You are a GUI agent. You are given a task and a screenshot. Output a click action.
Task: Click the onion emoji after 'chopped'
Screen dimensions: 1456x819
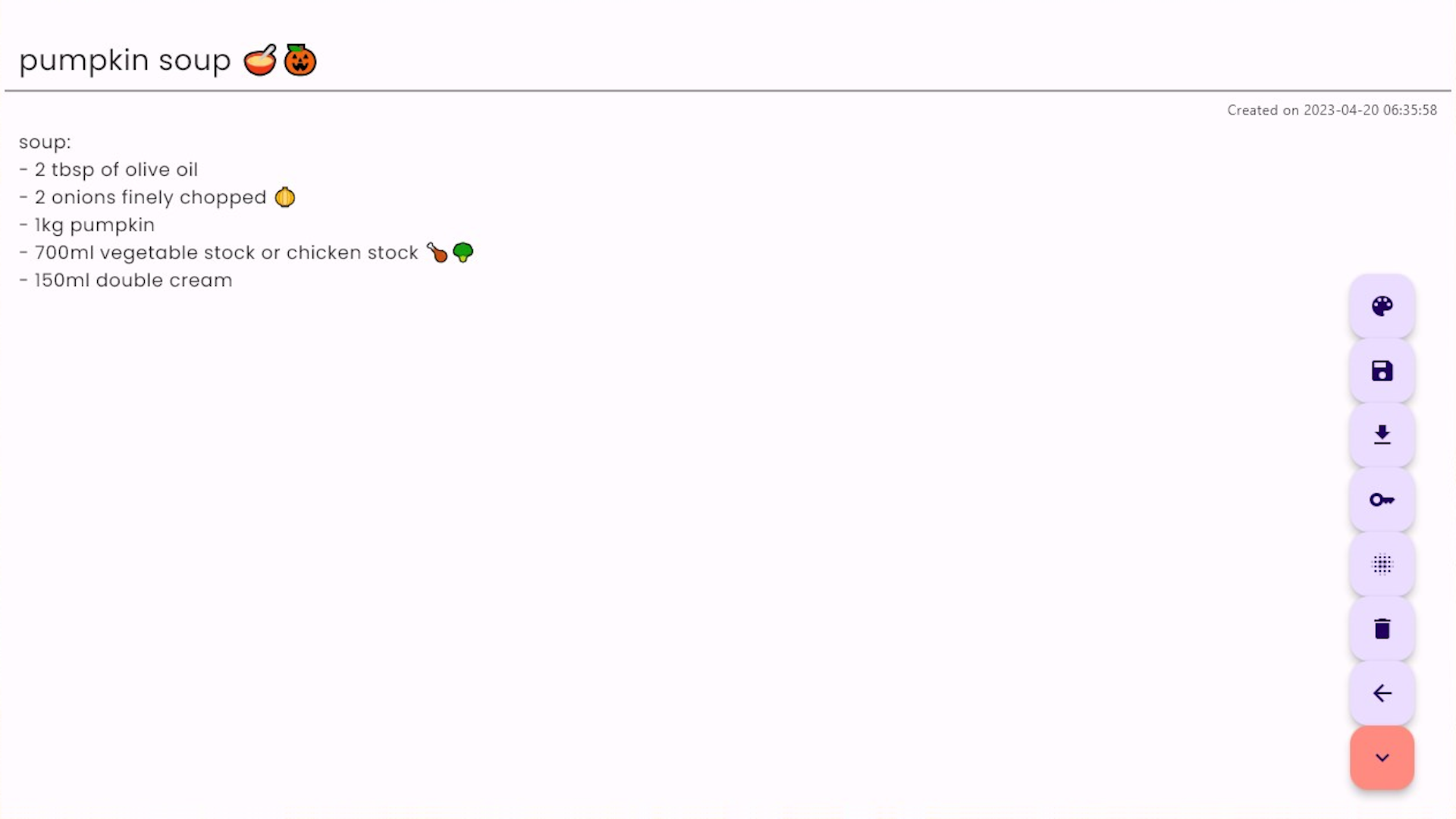click(285, 197)
